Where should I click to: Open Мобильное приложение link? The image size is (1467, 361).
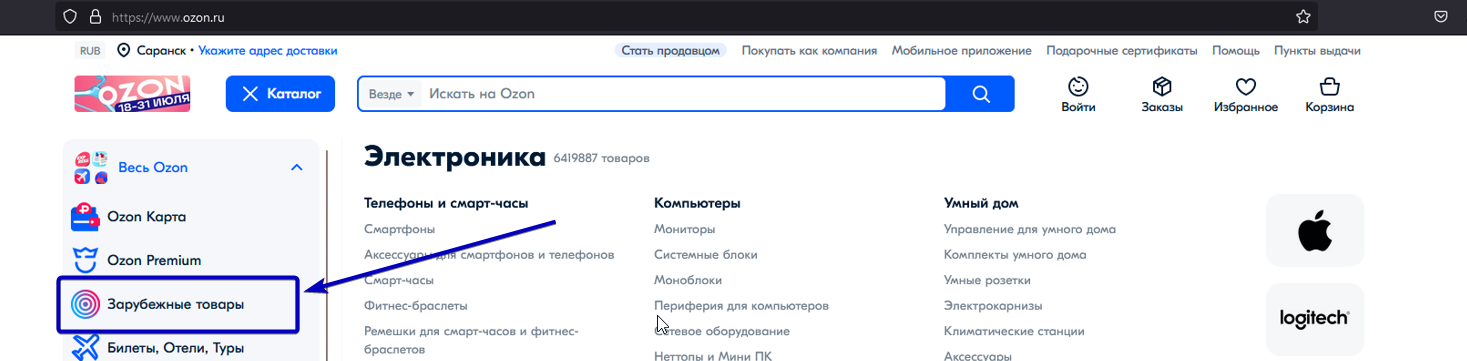(x=961, y=50)
